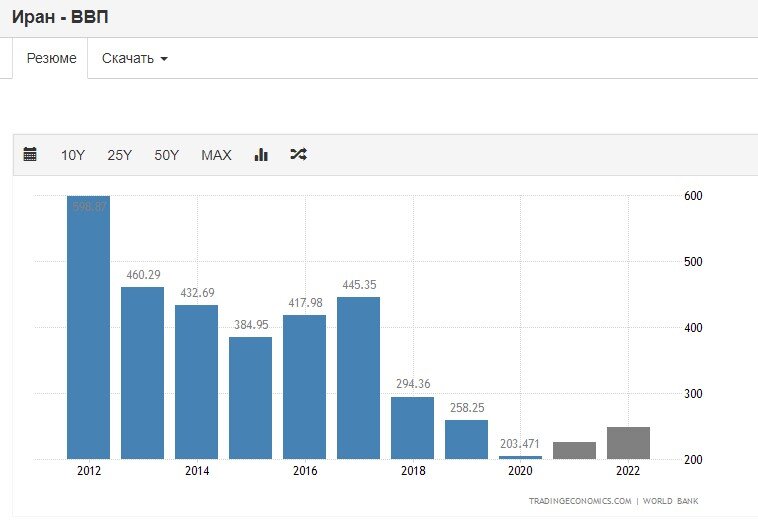Screen dimensions: 758x528
Task: Click the 300 axis value
Action: pos(693,394)
